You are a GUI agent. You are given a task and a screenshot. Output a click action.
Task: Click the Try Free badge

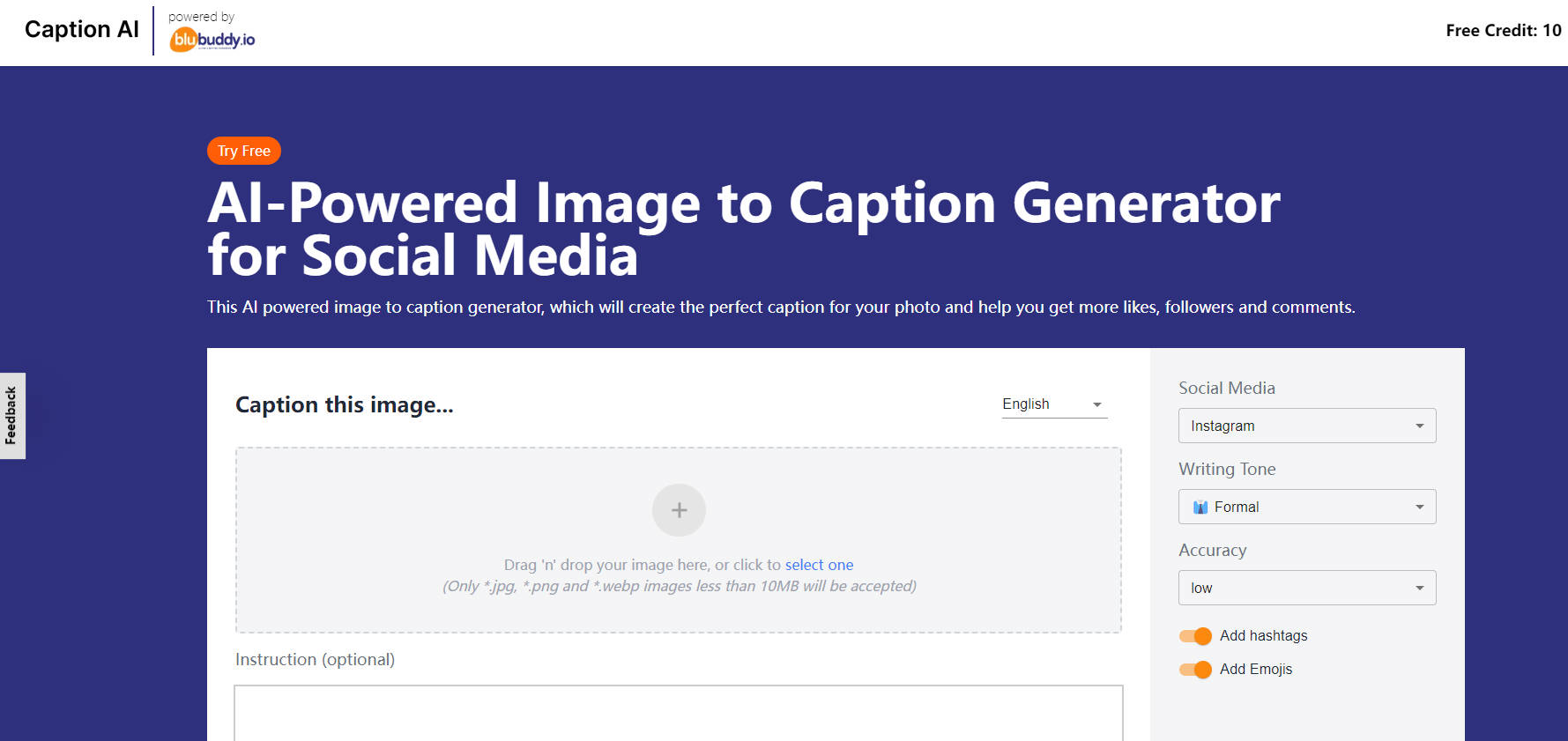[243, 150]
